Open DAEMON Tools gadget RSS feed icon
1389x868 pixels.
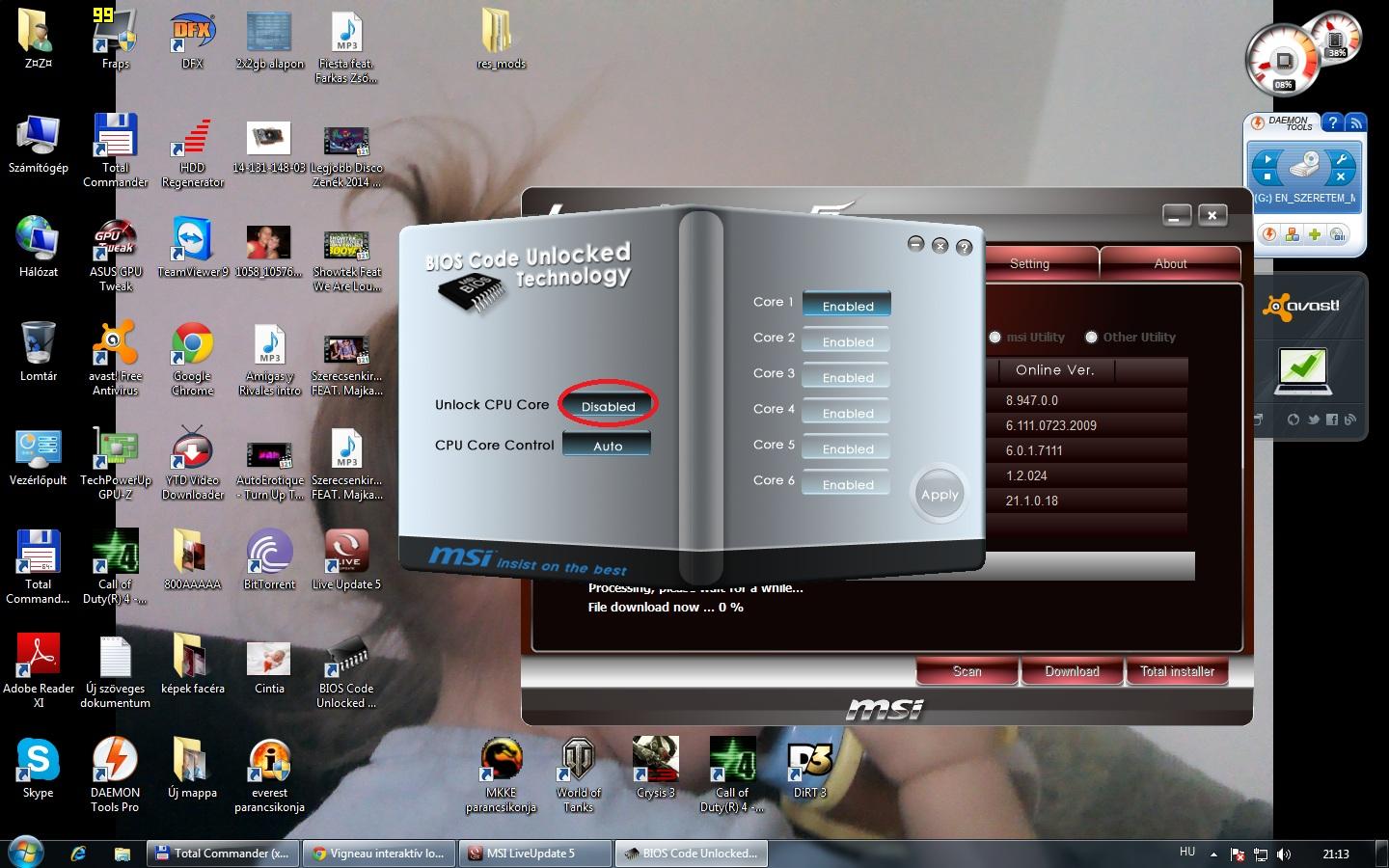1355,122
